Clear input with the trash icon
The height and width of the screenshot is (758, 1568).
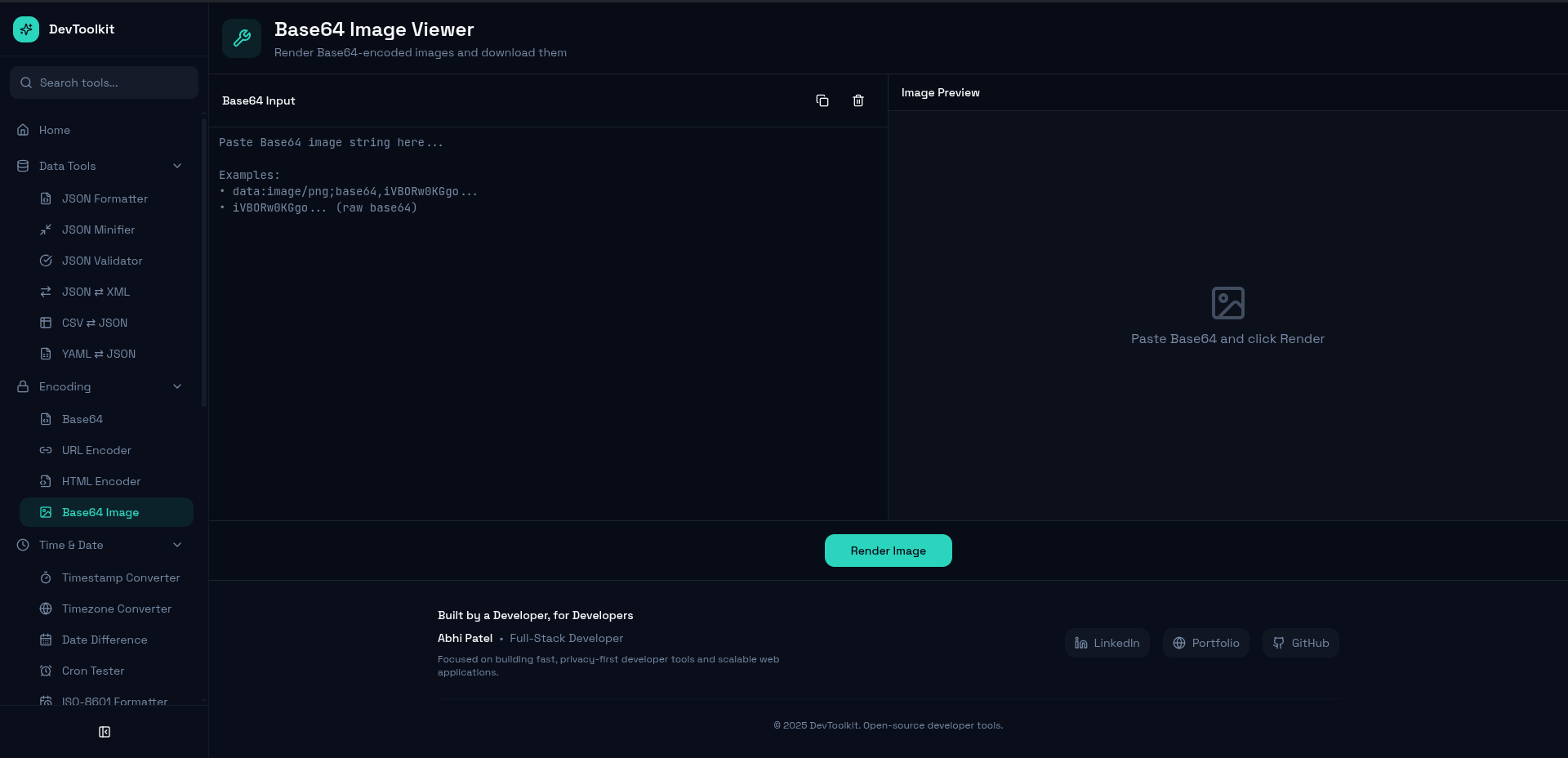(x=857, y=100)
